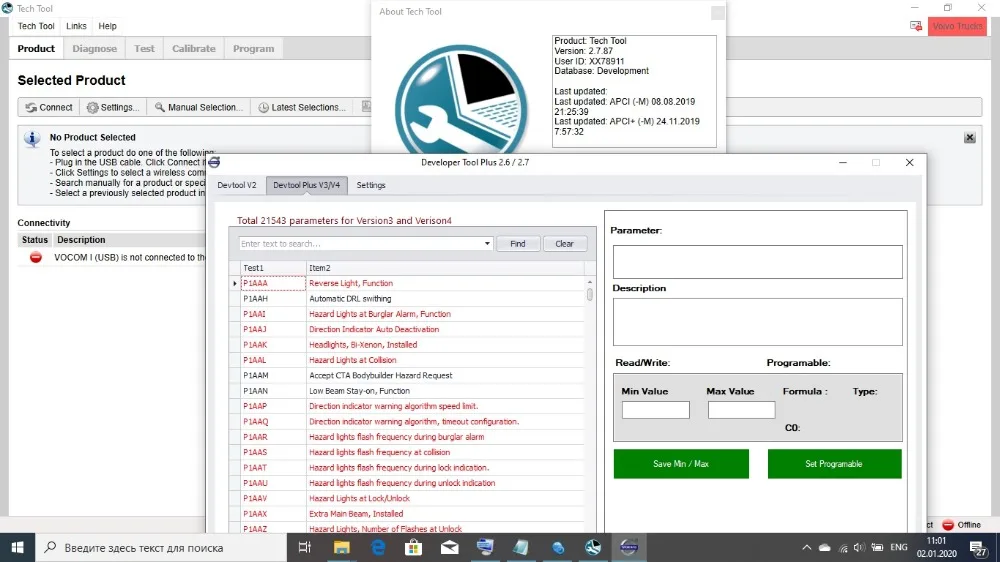This screenshot has height=562, width=1000.
Task: Open Latest Selections clock icon
Action: point(263,107)
